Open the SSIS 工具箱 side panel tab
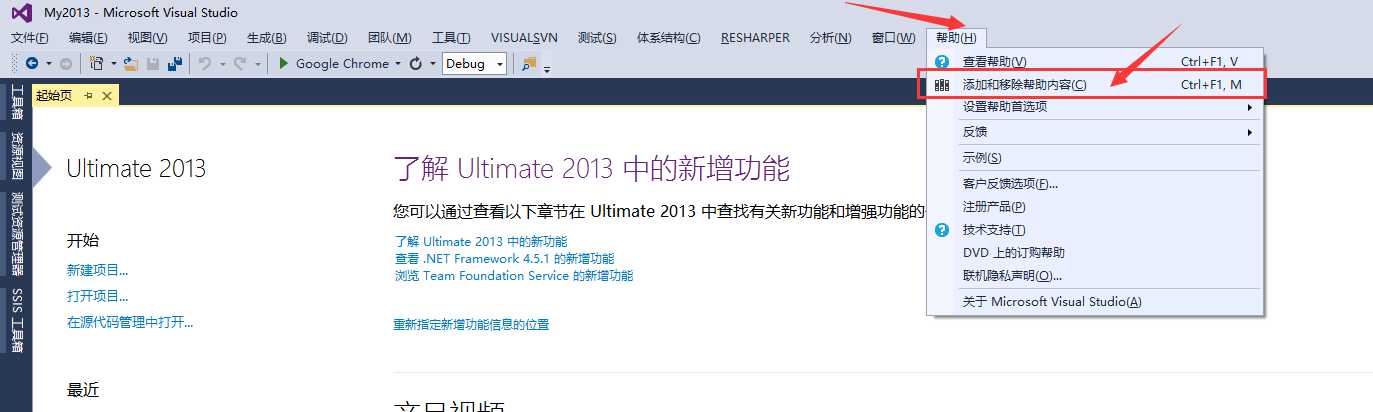 click(17, 320)
